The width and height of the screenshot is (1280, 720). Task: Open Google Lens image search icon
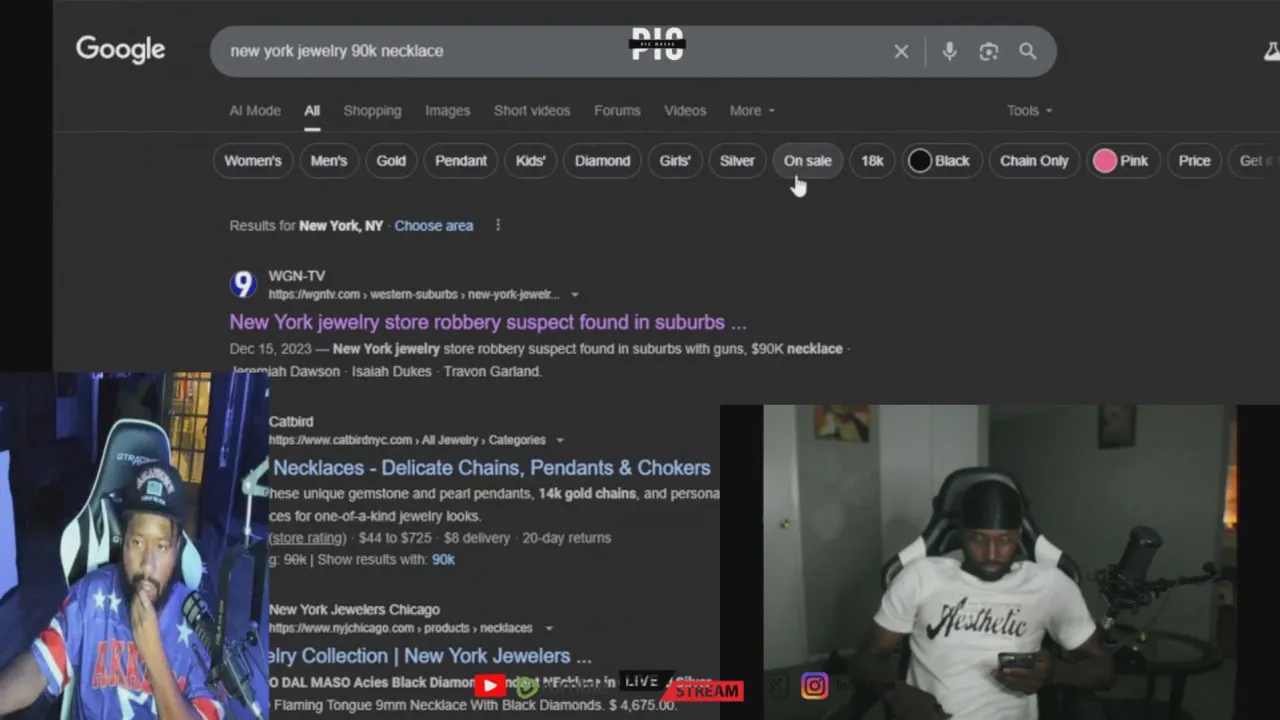[x=988, y=51]
